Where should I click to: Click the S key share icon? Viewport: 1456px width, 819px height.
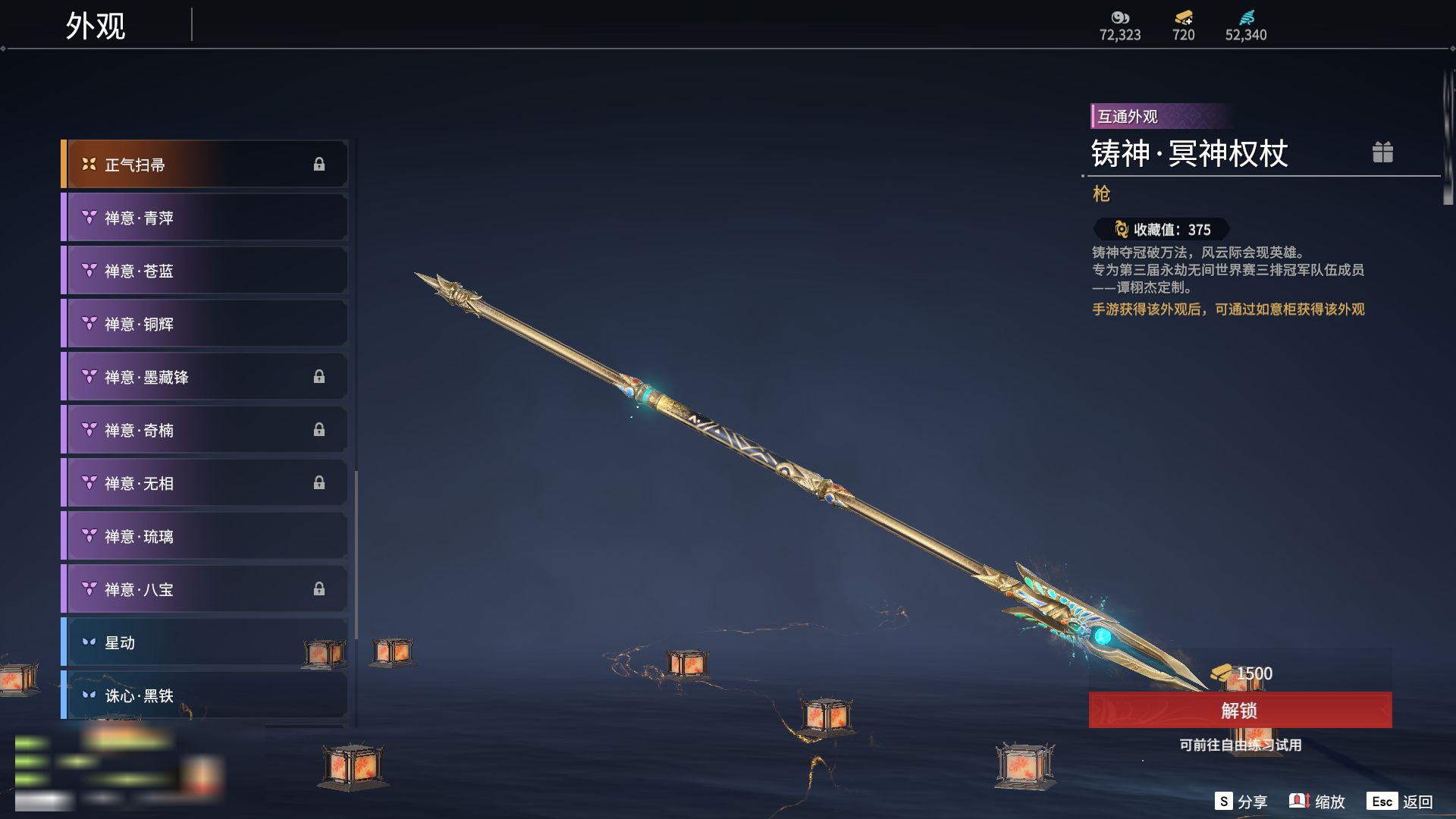tap(1223, 802)
